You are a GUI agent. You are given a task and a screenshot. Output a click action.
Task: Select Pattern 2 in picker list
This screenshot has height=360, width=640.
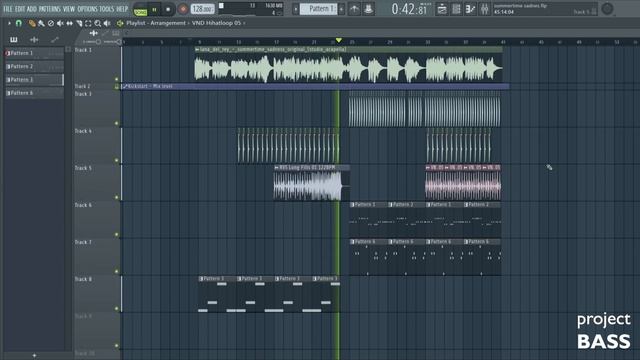coord(34,67)
